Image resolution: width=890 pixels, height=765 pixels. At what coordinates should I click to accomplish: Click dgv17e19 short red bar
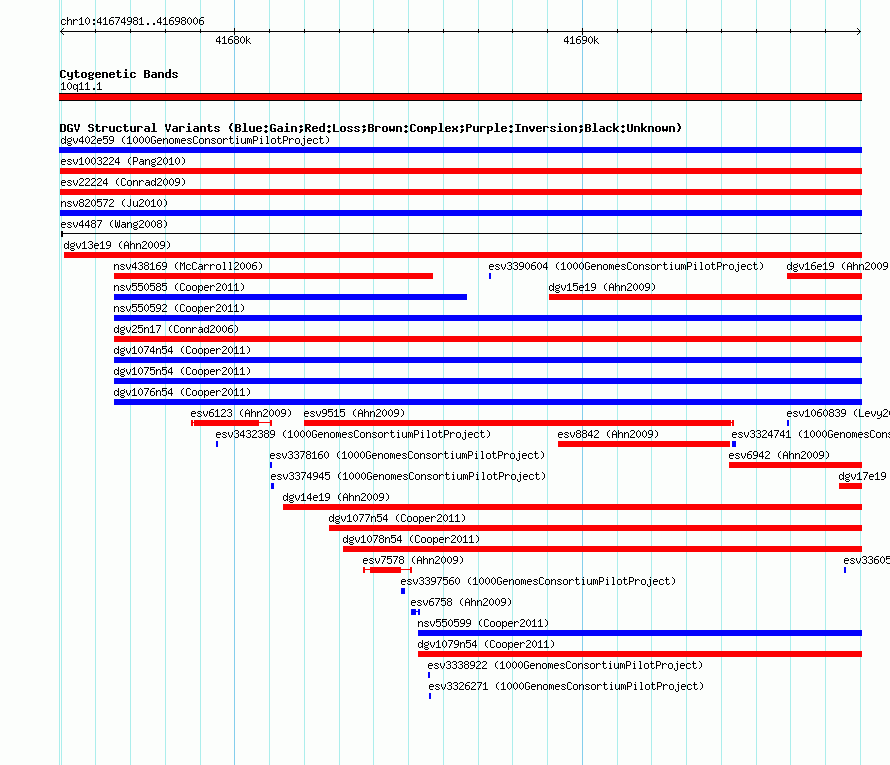click(x=850, y=486)
